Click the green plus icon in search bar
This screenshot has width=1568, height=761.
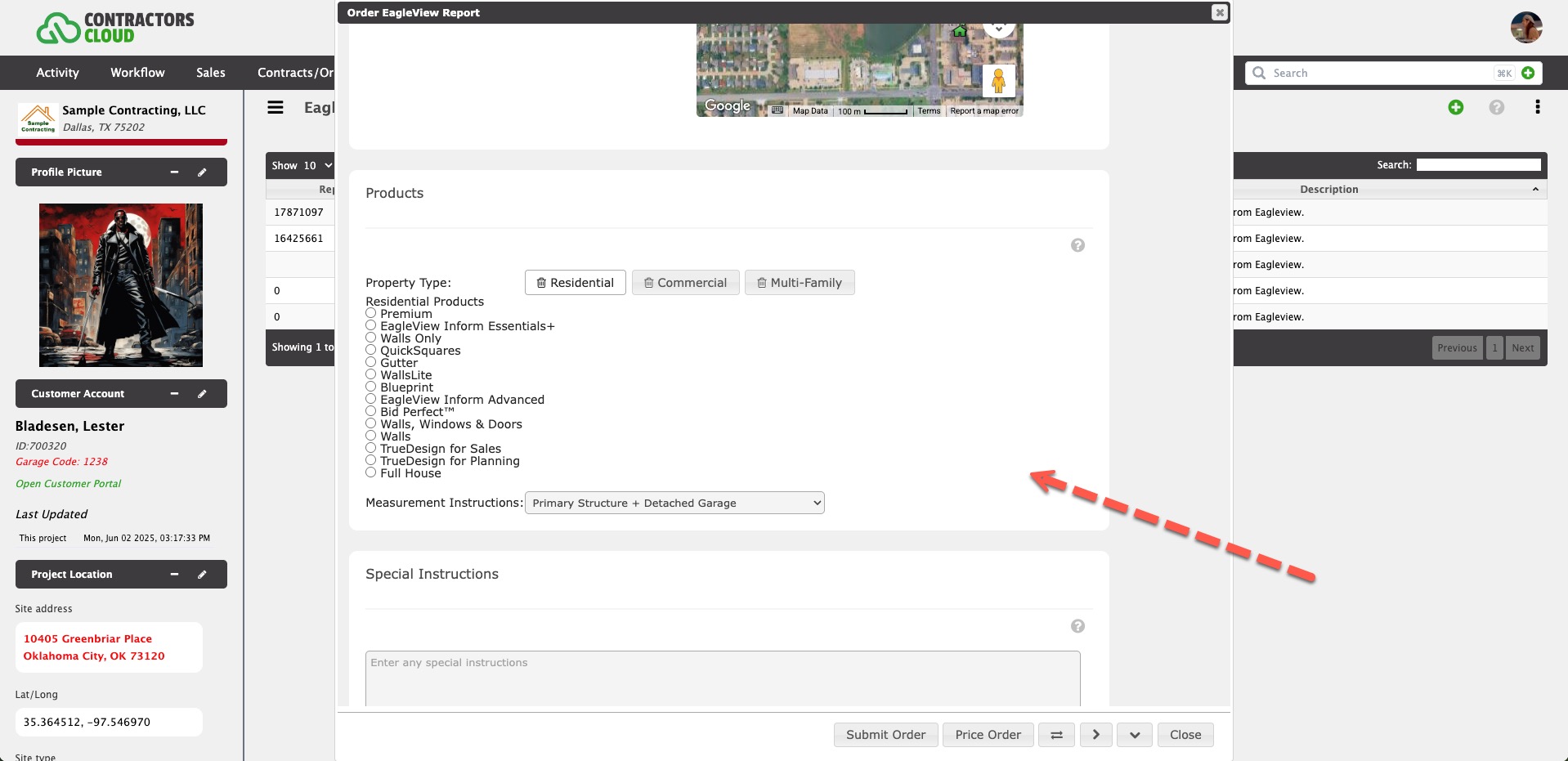pyautogui.click(x=1528, y=73)
